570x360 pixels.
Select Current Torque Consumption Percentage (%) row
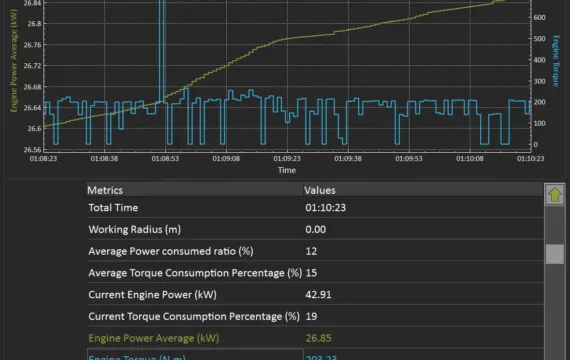pos(315,316)
